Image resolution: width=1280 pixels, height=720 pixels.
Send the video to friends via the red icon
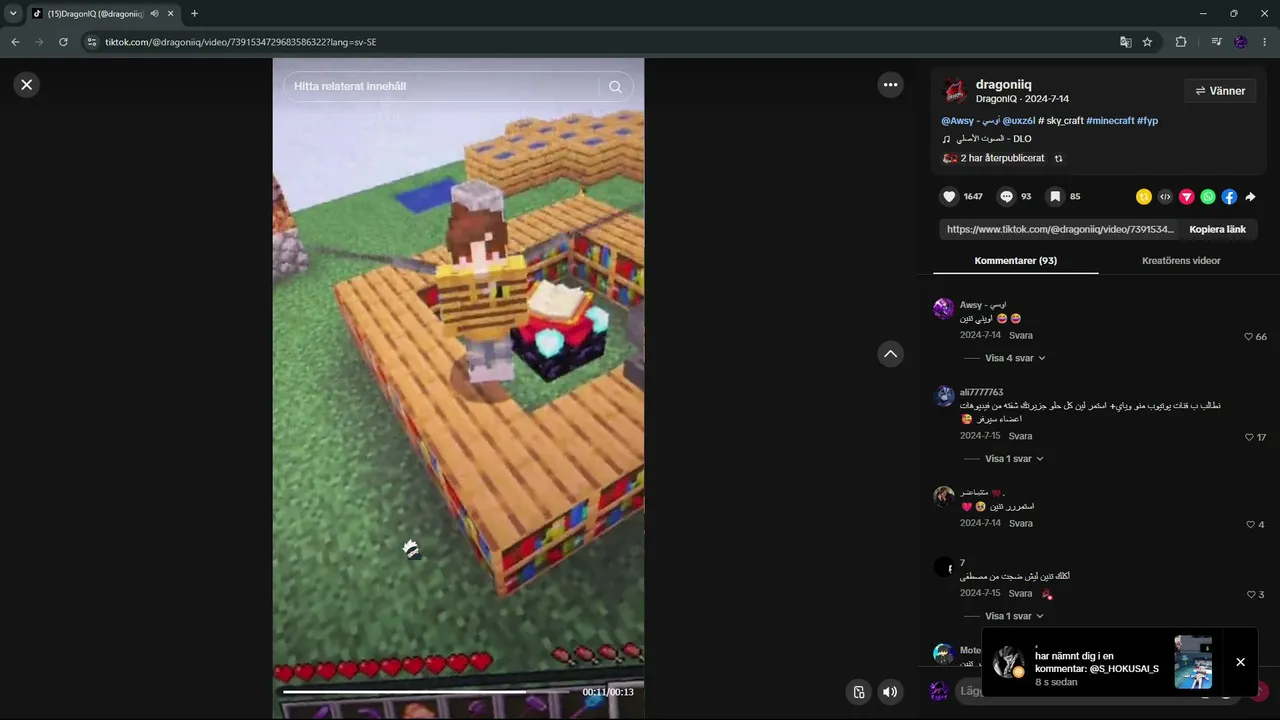pyautogui.click(x=1187, y=197)
